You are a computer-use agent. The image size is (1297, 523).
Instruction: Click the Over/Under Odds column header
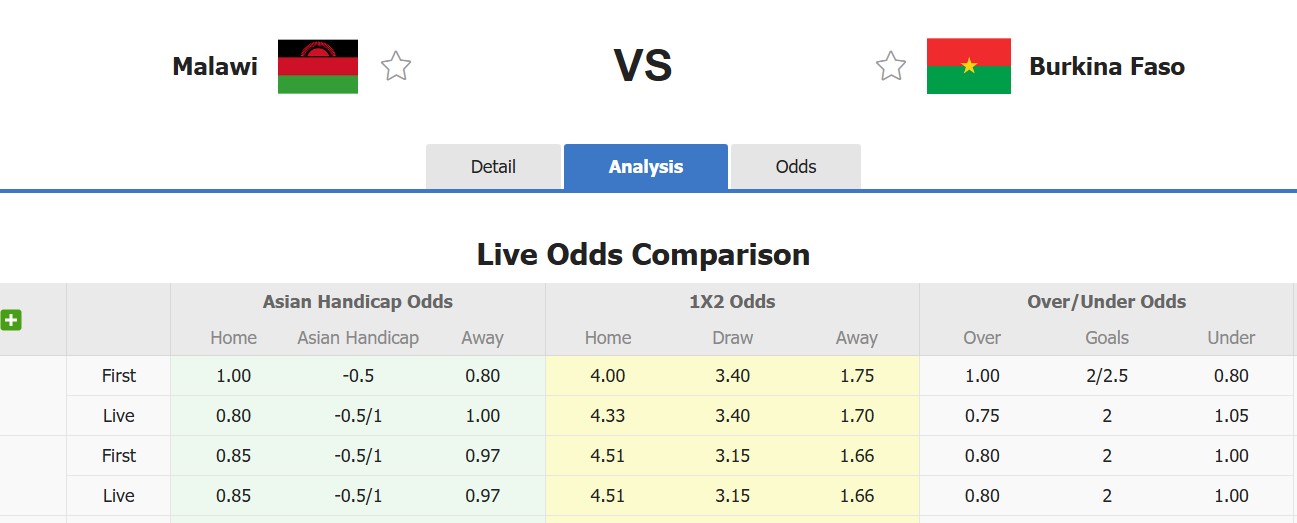point(1106,301)
